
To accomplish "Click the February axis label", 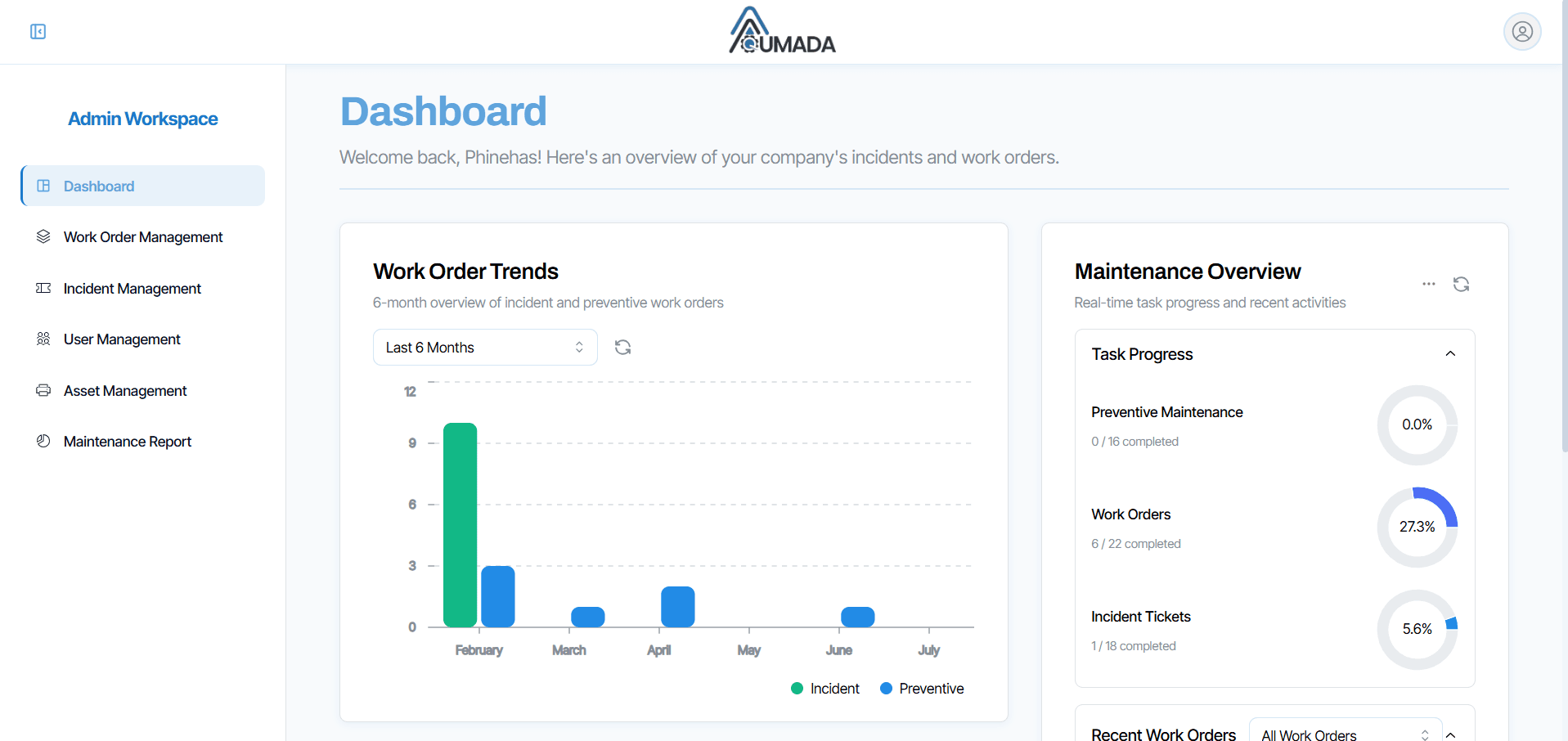I will 478,650.
